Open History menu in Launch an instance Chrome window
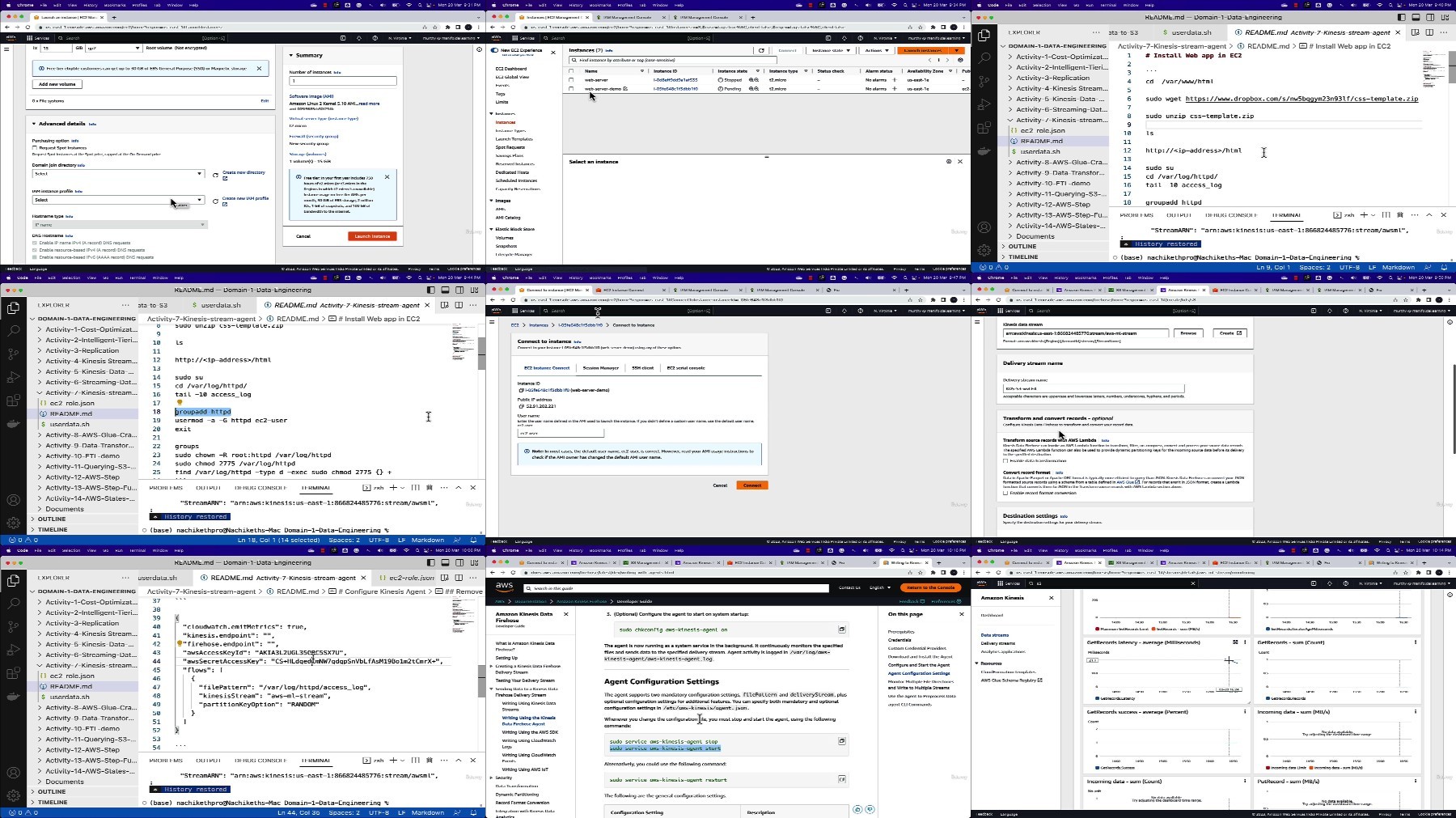Viewport: 1456px width, 818px height. [89, 5]
